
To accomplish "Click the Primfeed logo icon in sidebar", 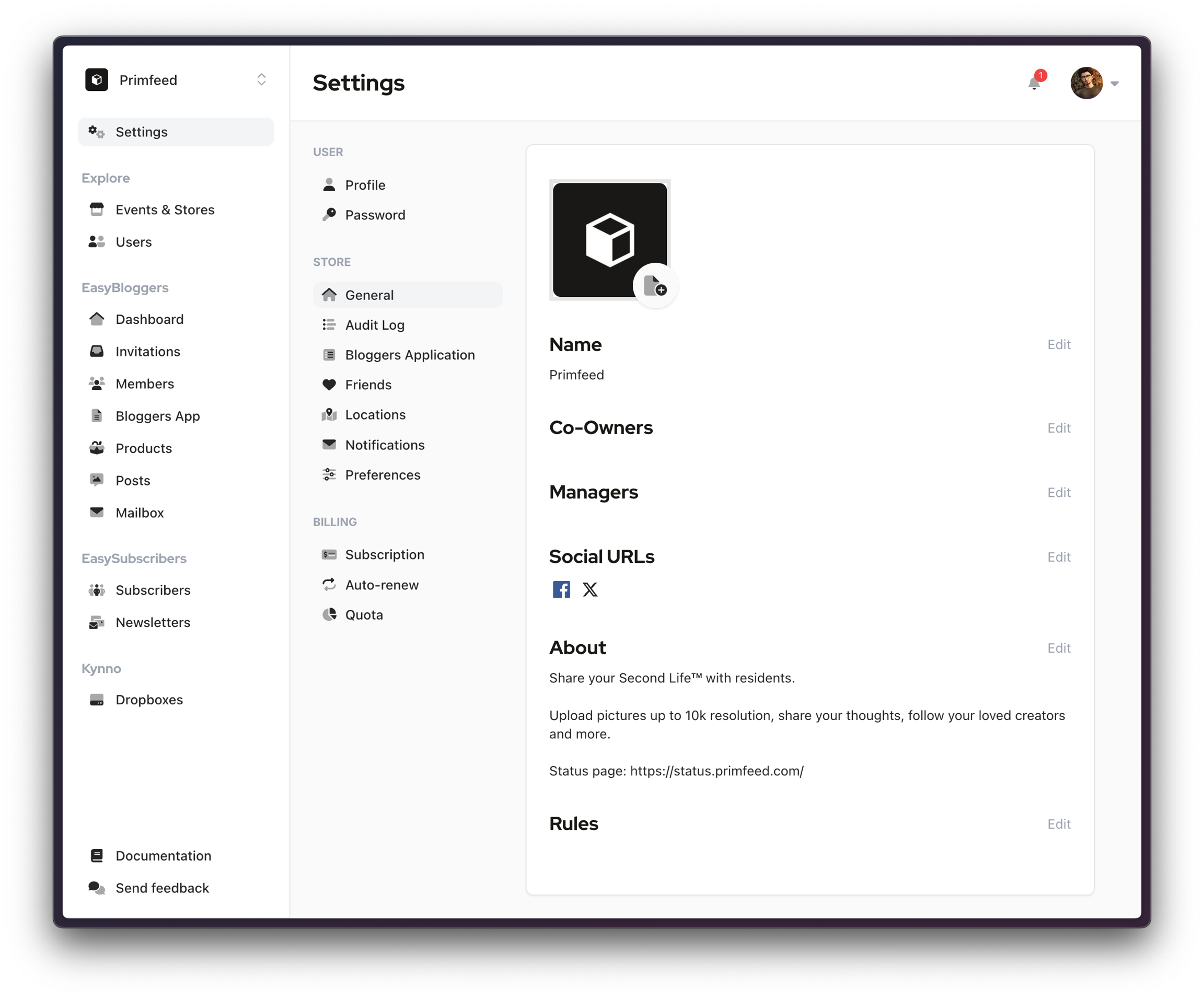I will (x=97, y=79).
